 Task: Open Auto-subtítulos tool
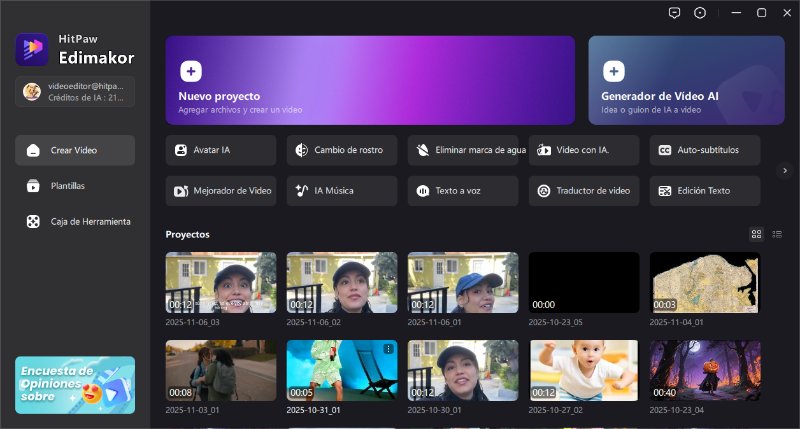705,150
